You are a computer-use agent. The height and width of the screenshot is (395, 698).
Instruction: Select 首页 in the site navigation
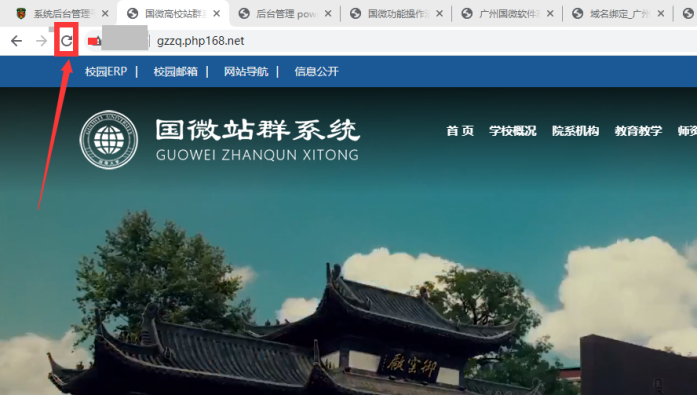point(460,131)
